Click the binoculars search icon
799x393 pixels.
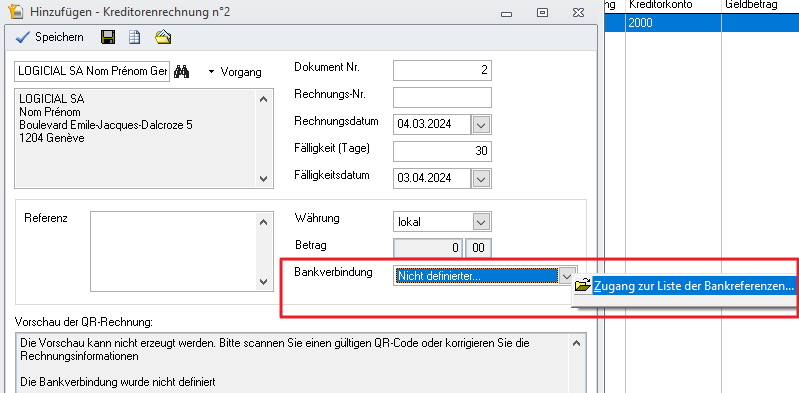pyautogui.click(x=181, y=72)
